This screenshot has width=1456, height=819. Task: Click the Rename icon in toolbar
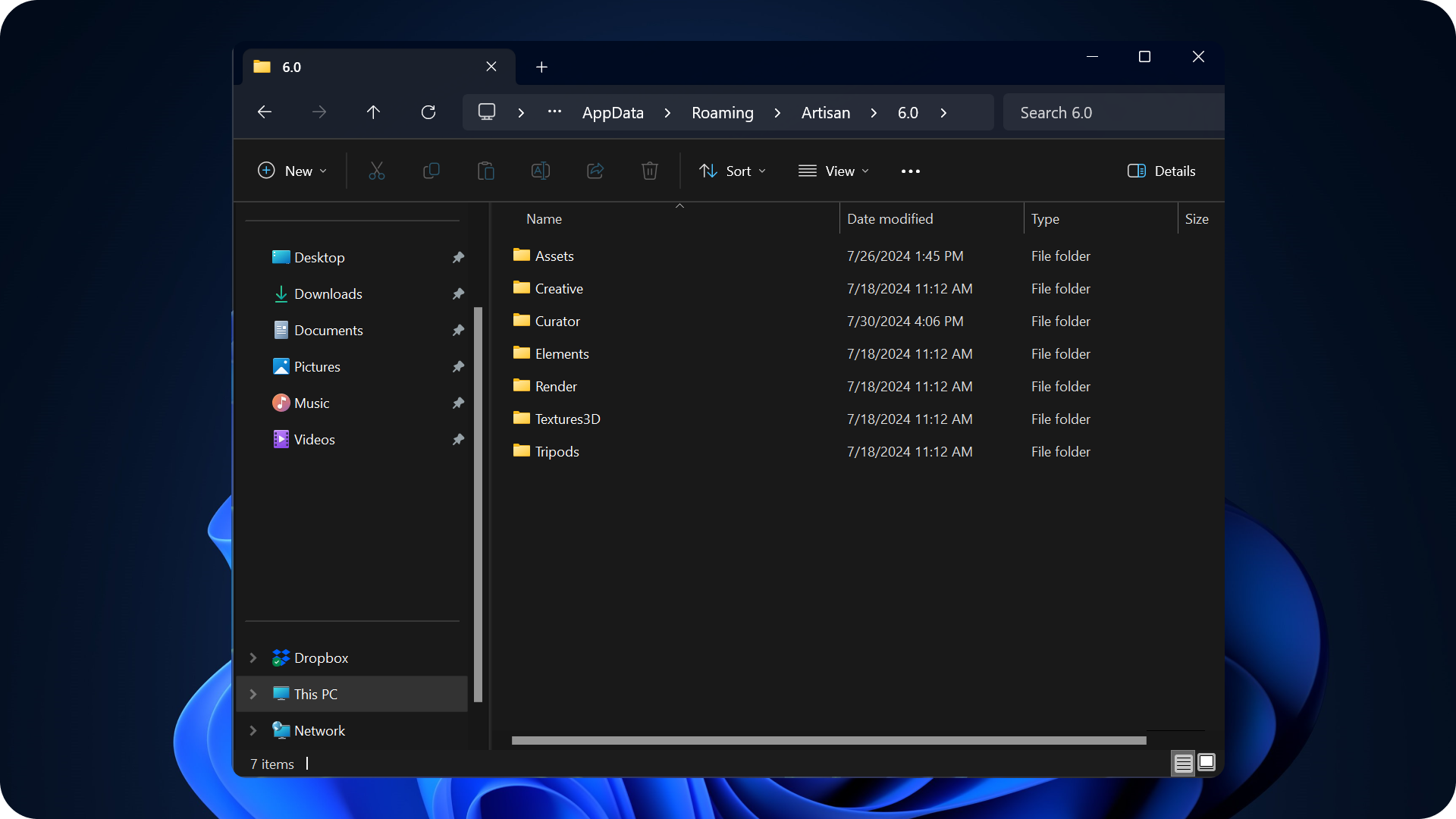click(x=541, y=171)
